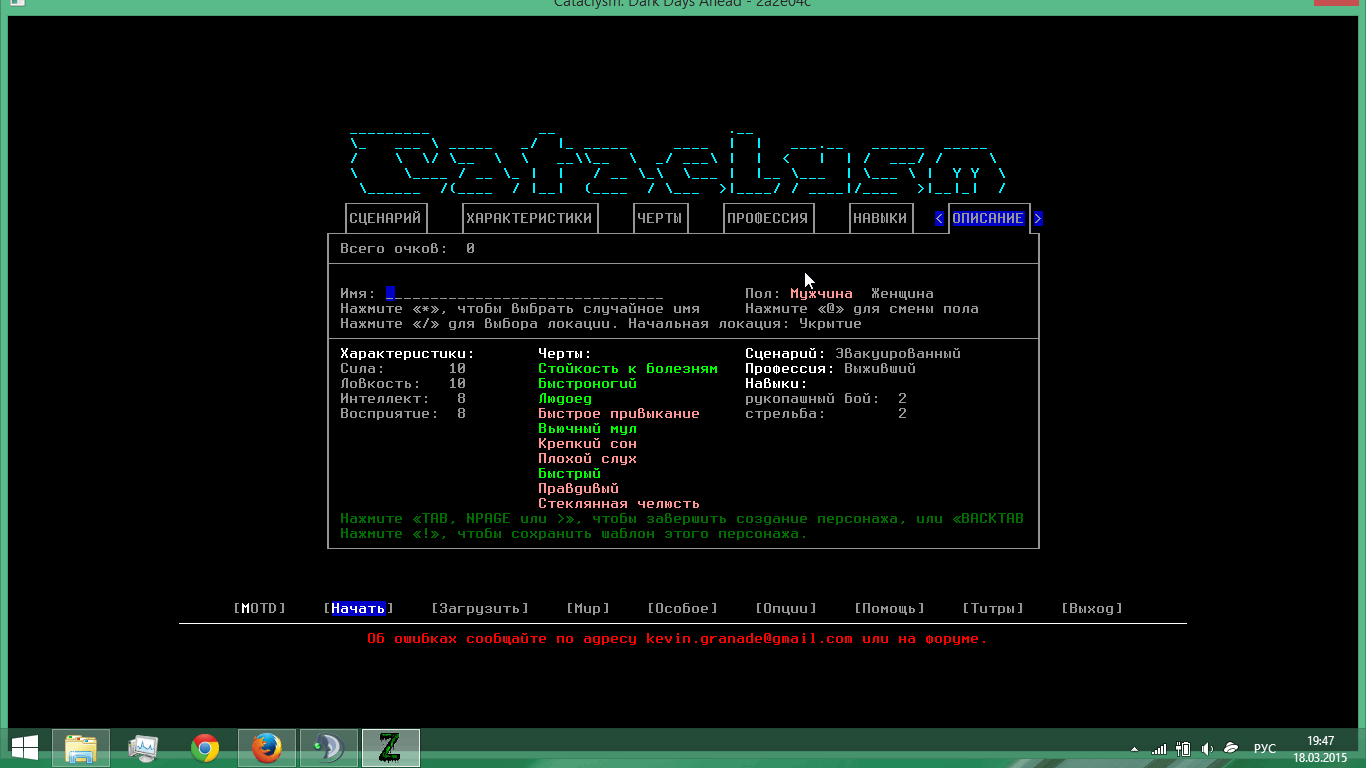
Task: Go to the СЦЕНАРИЙ tab
Action: coord(386,218)
